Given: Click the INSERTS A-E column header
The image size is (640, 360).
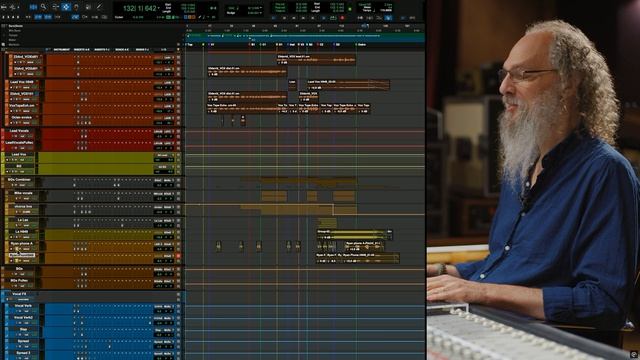Looking at the screenshot, I should pos(82,49).
